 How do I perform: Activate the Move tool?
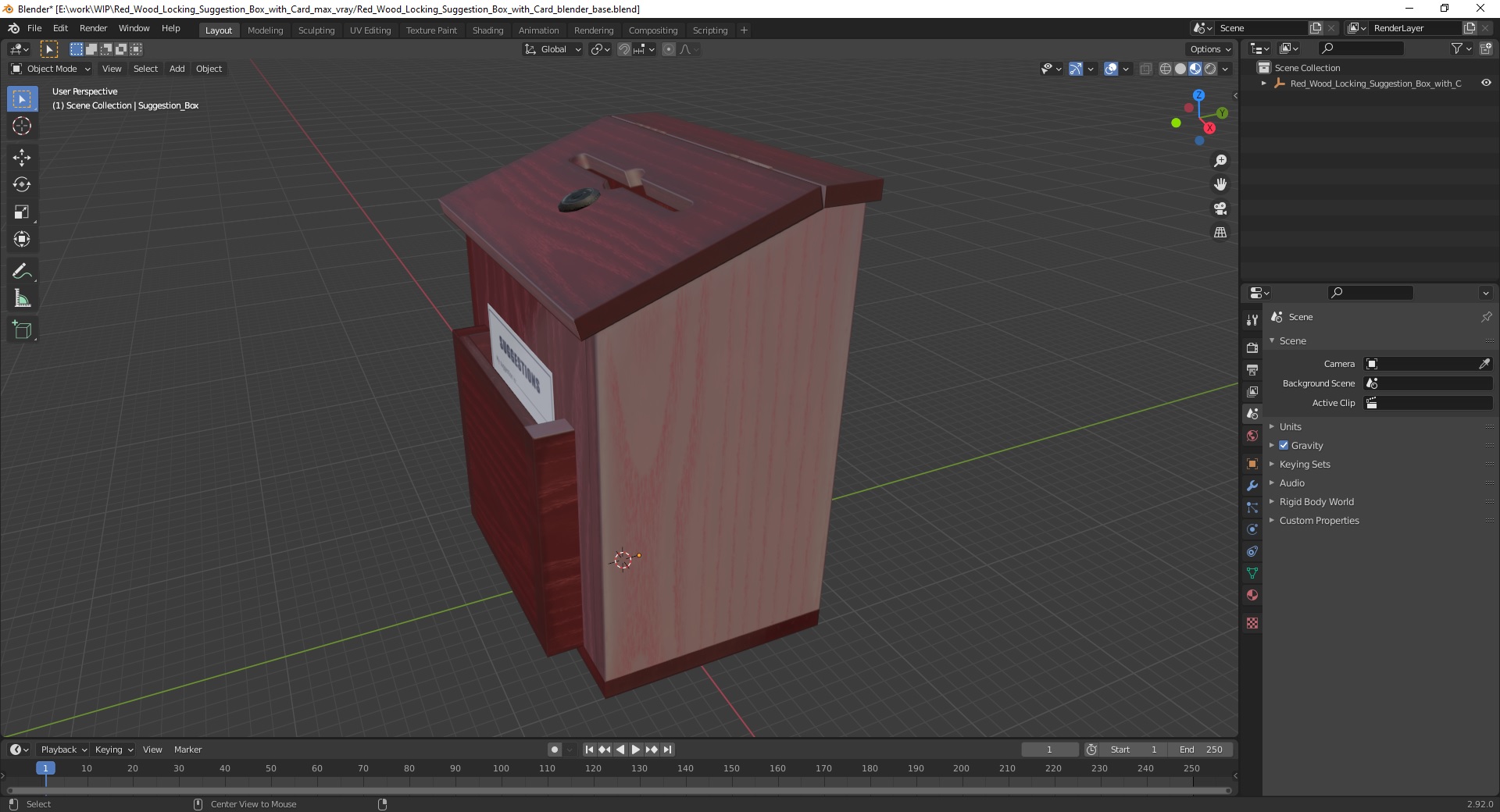click(x=22, y=157)
